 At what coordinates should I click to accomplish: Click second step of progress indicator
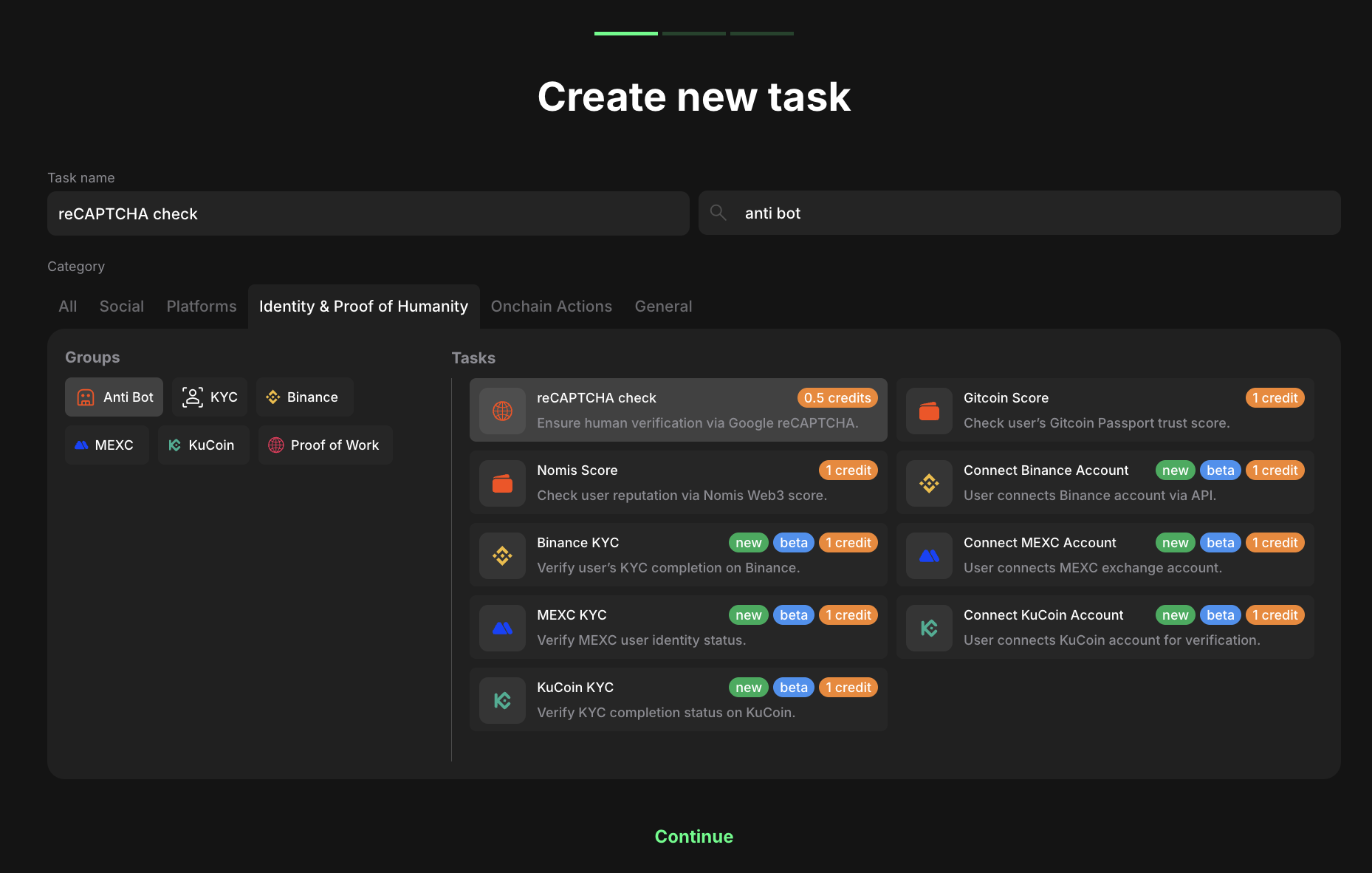tap(694, 33)
